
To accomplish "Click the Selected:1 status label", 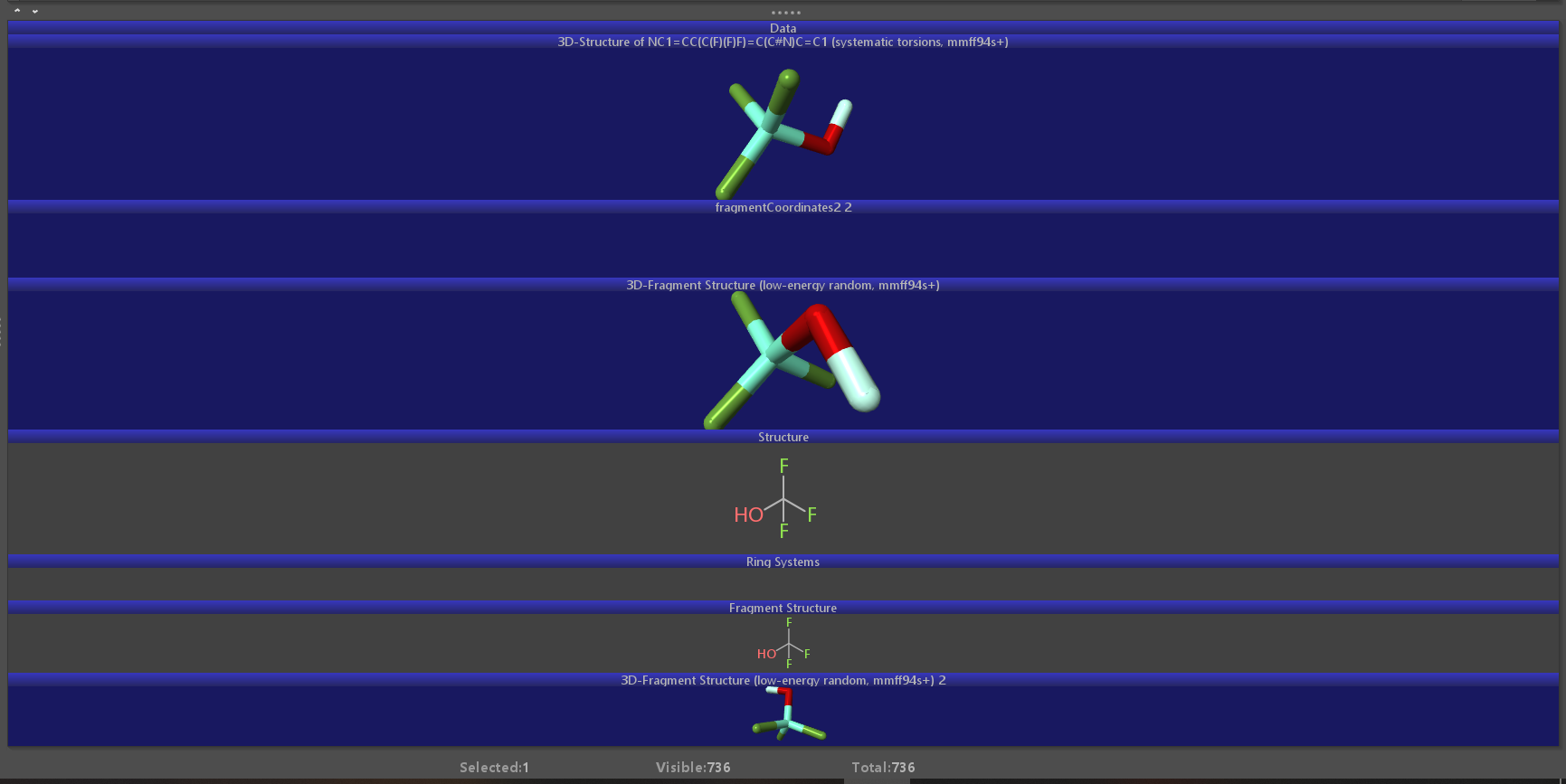I will tap(494, 767).
